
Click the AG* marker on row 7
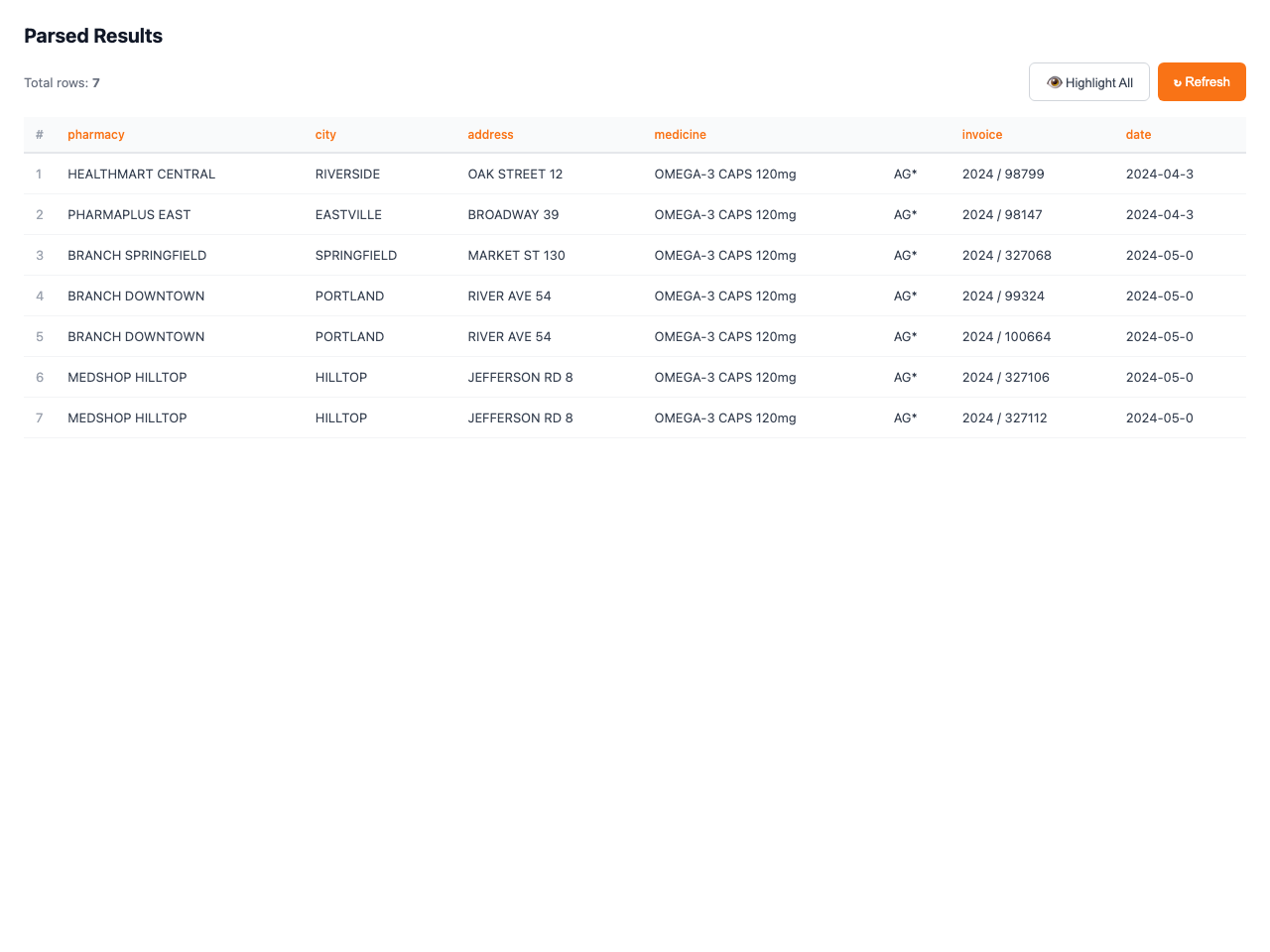(906, 417)
